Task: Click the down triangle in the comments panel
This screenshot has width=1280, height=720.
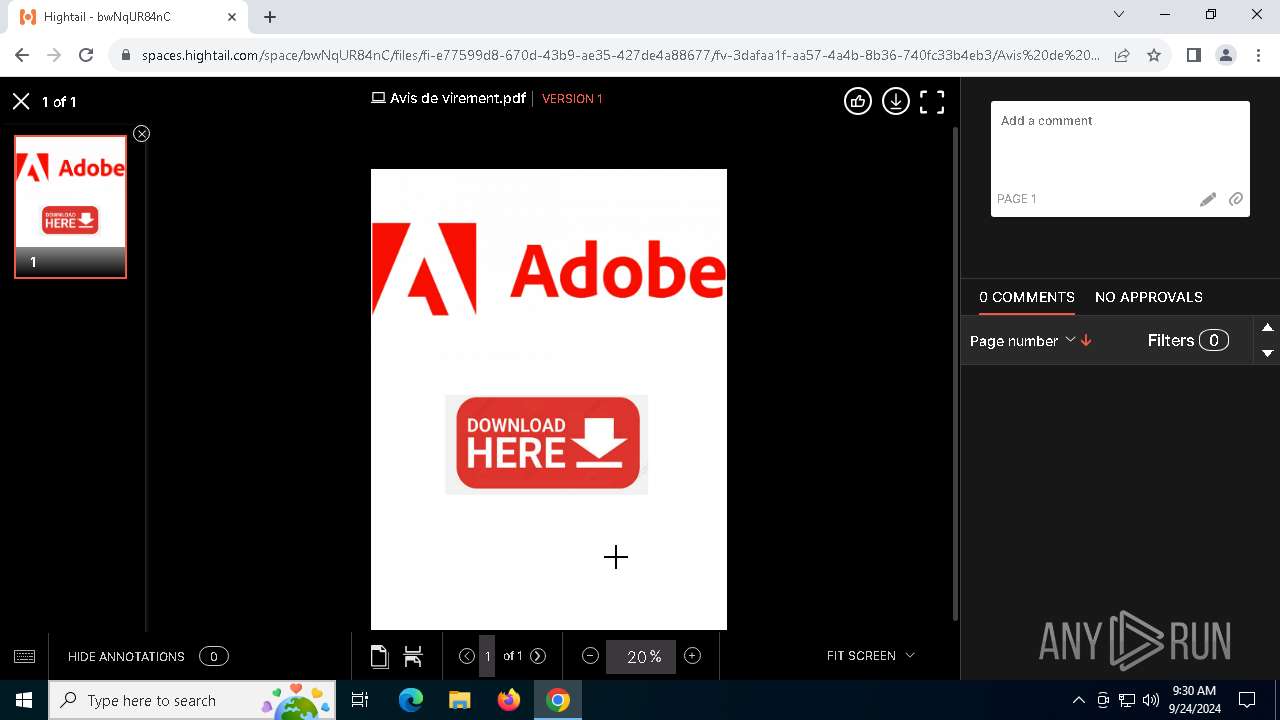Action: point(1268,353)
